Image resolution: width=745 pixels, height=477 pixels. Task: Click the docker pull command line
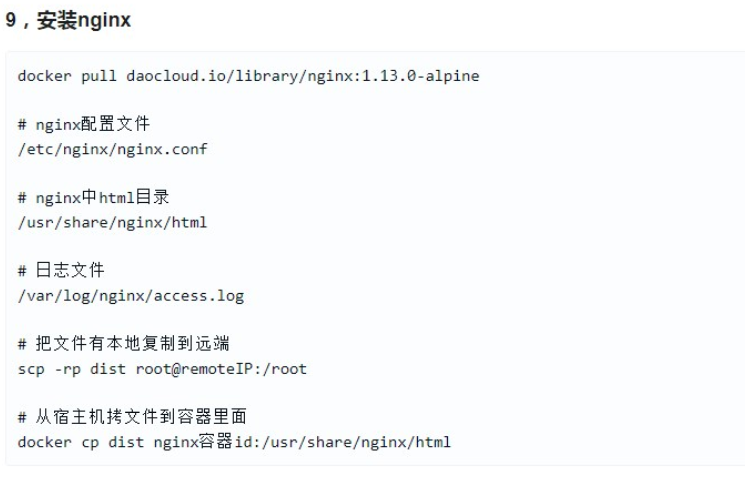[248, 76]
